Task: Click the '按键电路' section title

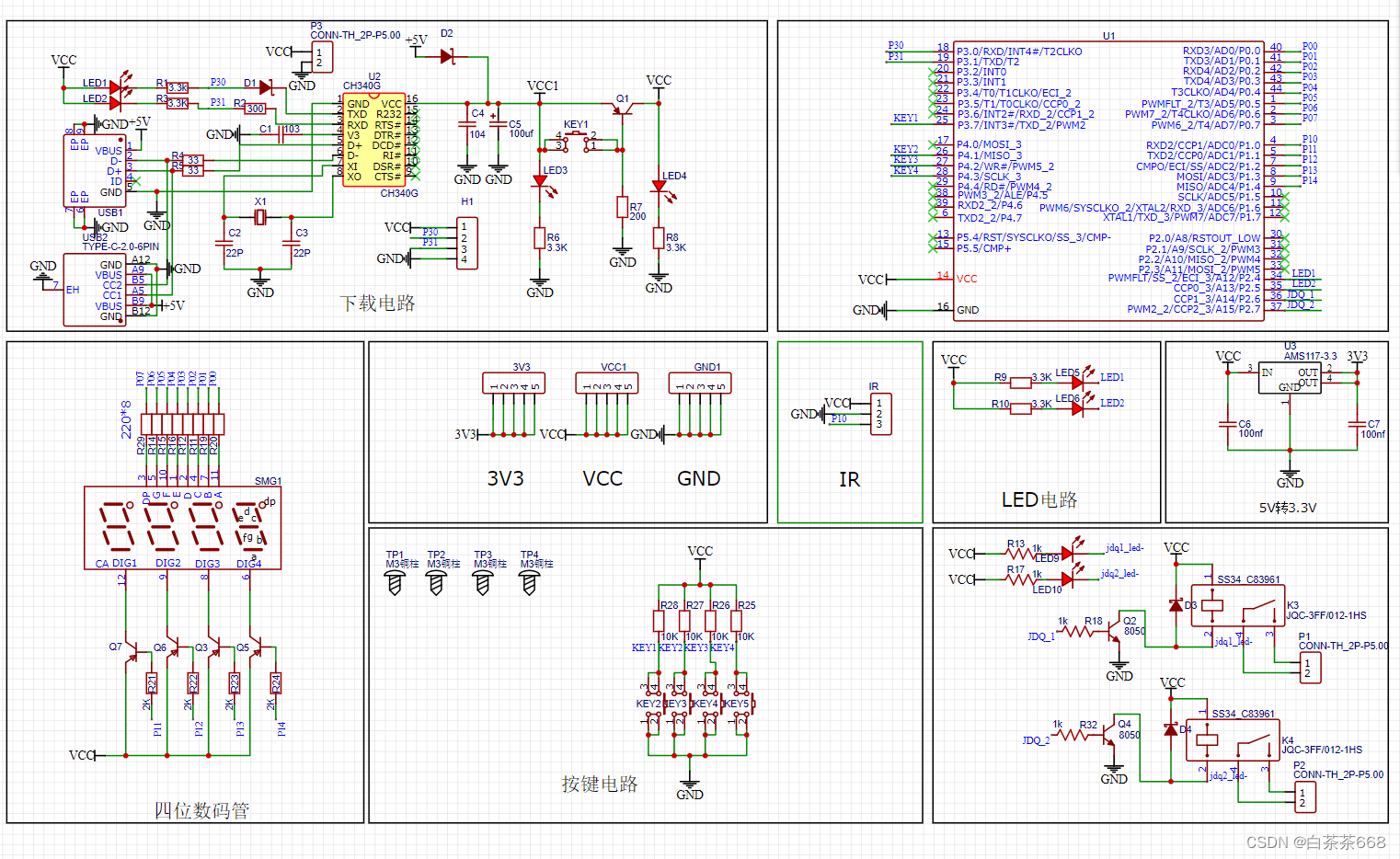Action: pos(600,784)
